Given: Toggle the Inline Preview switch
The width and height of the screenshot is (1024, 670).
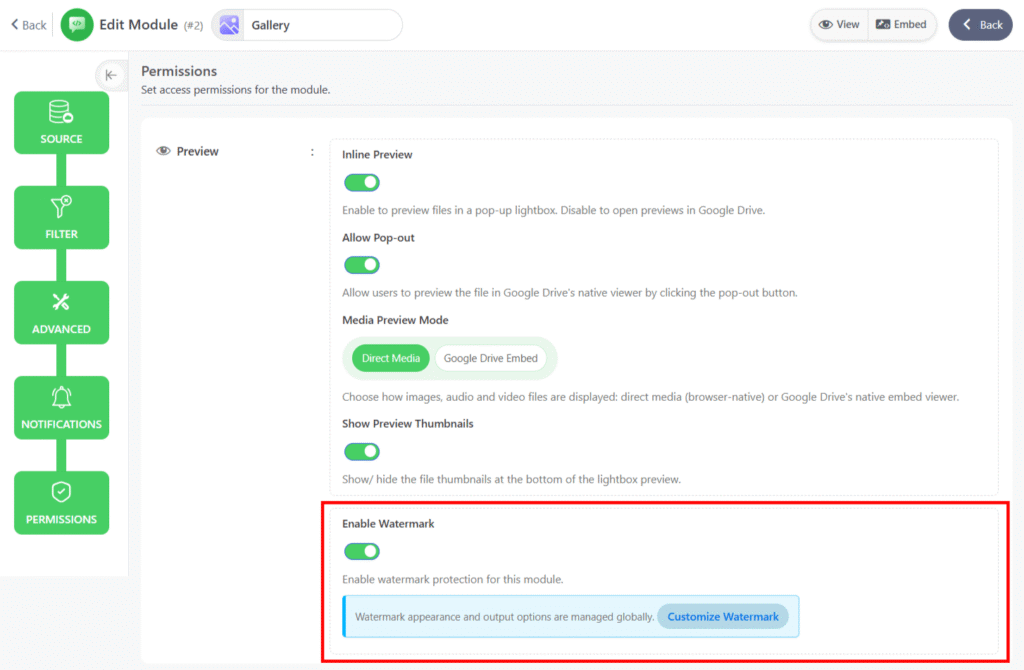Looking at the screenshot, I should pos(362,183).
